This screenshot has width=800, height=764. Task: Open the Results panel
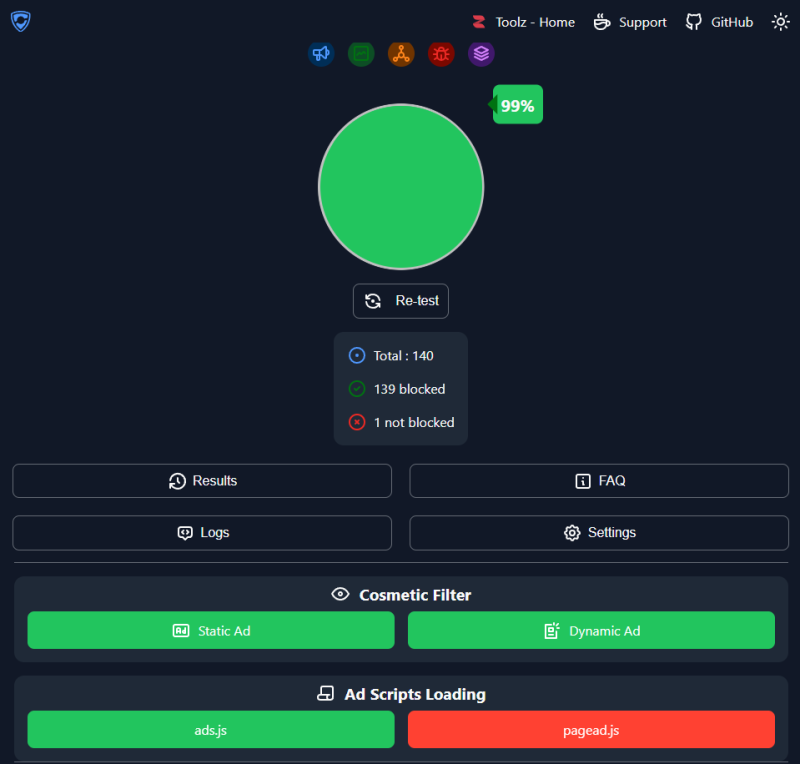coord(202,481)
